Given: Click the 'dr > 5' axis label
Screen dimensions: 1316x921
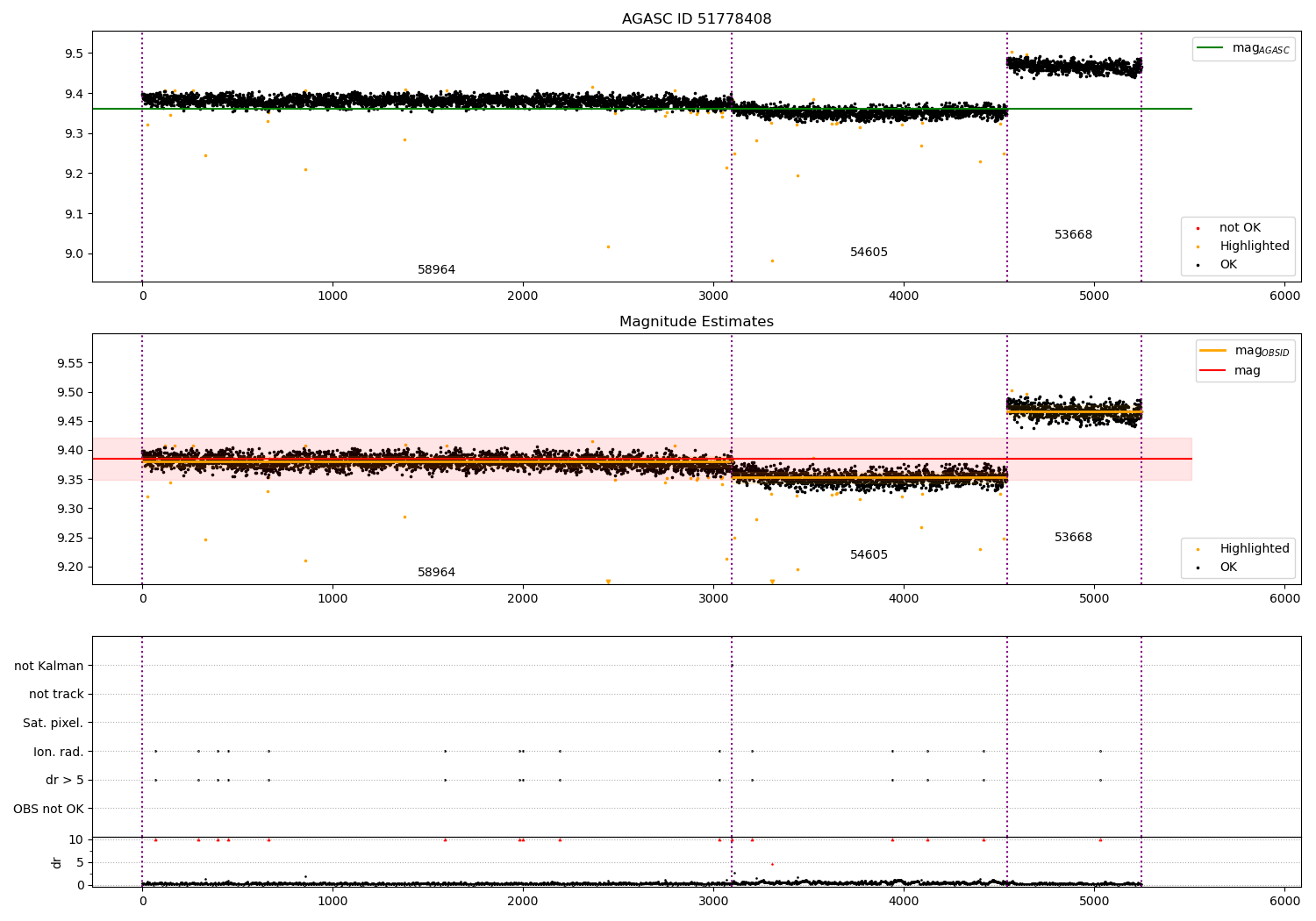Looking at the screenshot, I should click(65, 781).
